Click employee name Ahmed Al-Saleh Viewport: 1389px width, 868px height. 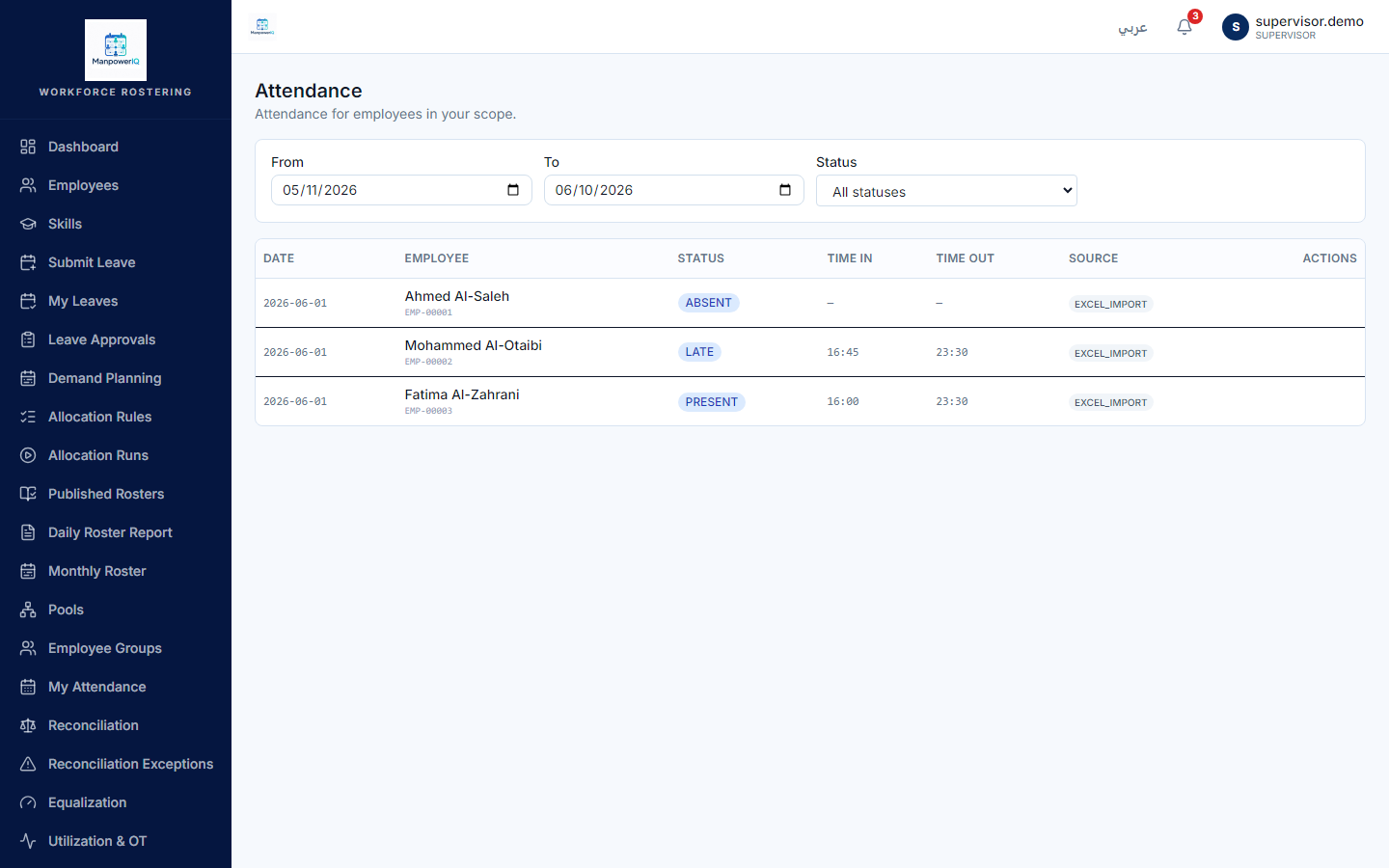(457, 296)
